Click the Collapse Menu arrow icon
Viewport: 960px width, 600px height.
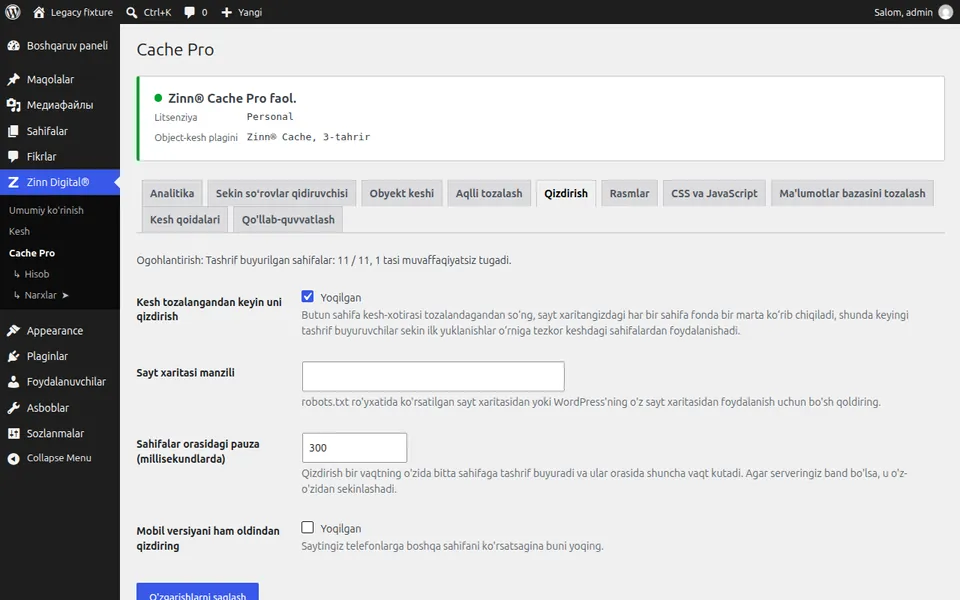pos(13,459)
